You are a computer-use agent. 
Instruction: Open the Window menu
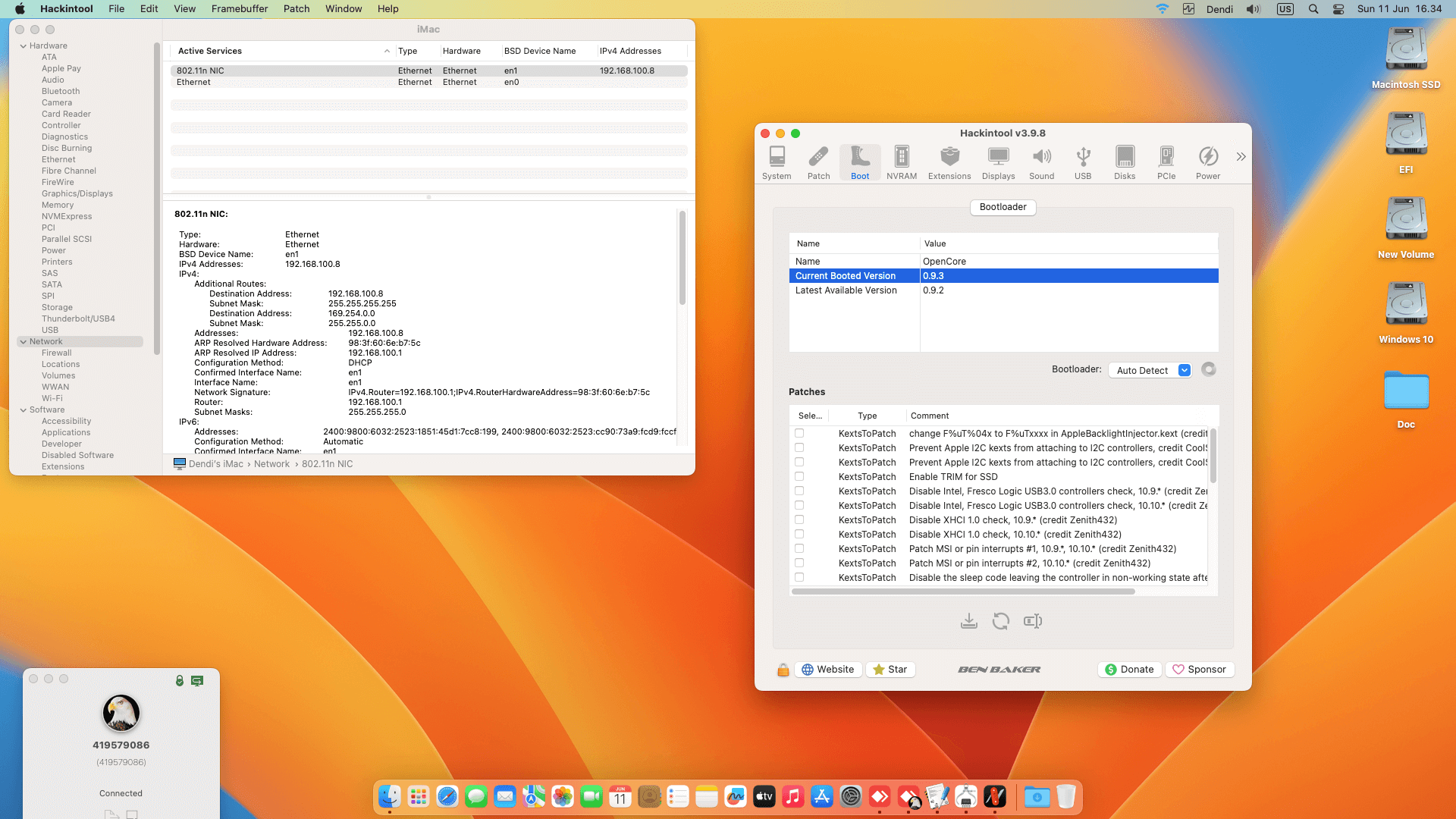344,8
